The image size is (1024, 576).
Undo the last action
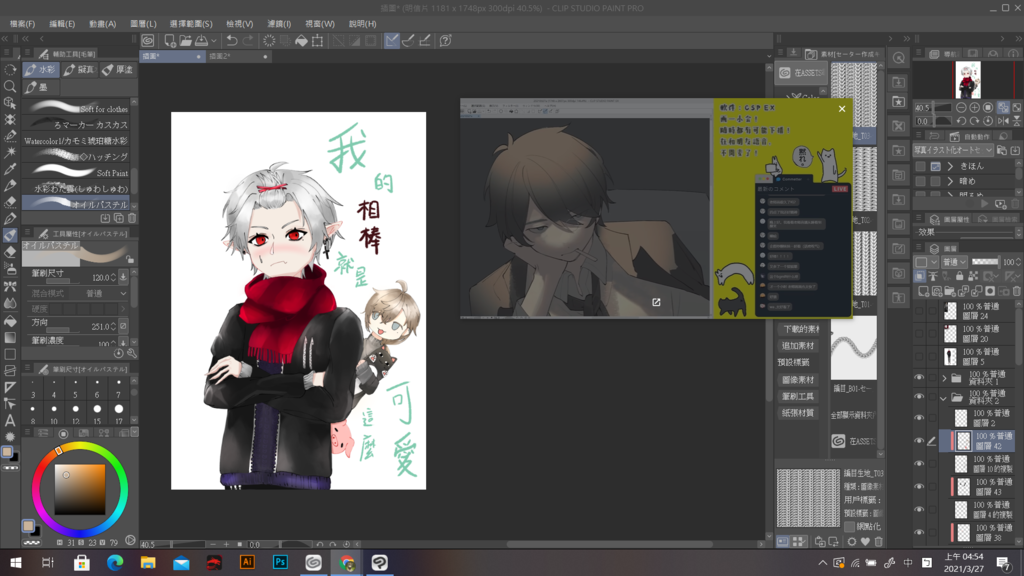click(231, 40)
